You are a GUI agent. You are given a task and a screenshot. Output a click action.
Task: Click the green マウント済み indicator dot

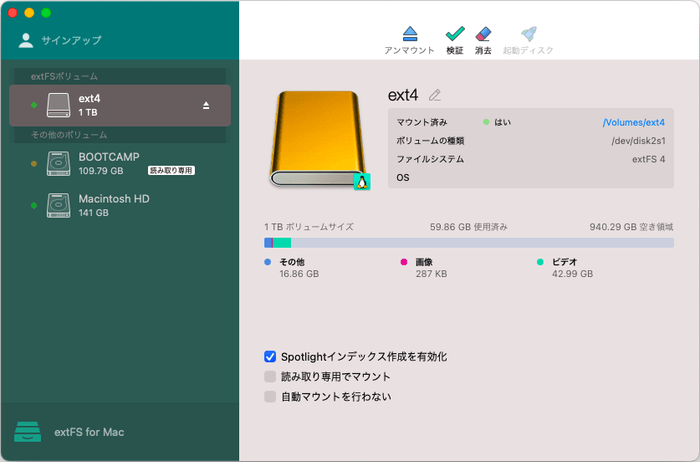click(x=486, y=122)
